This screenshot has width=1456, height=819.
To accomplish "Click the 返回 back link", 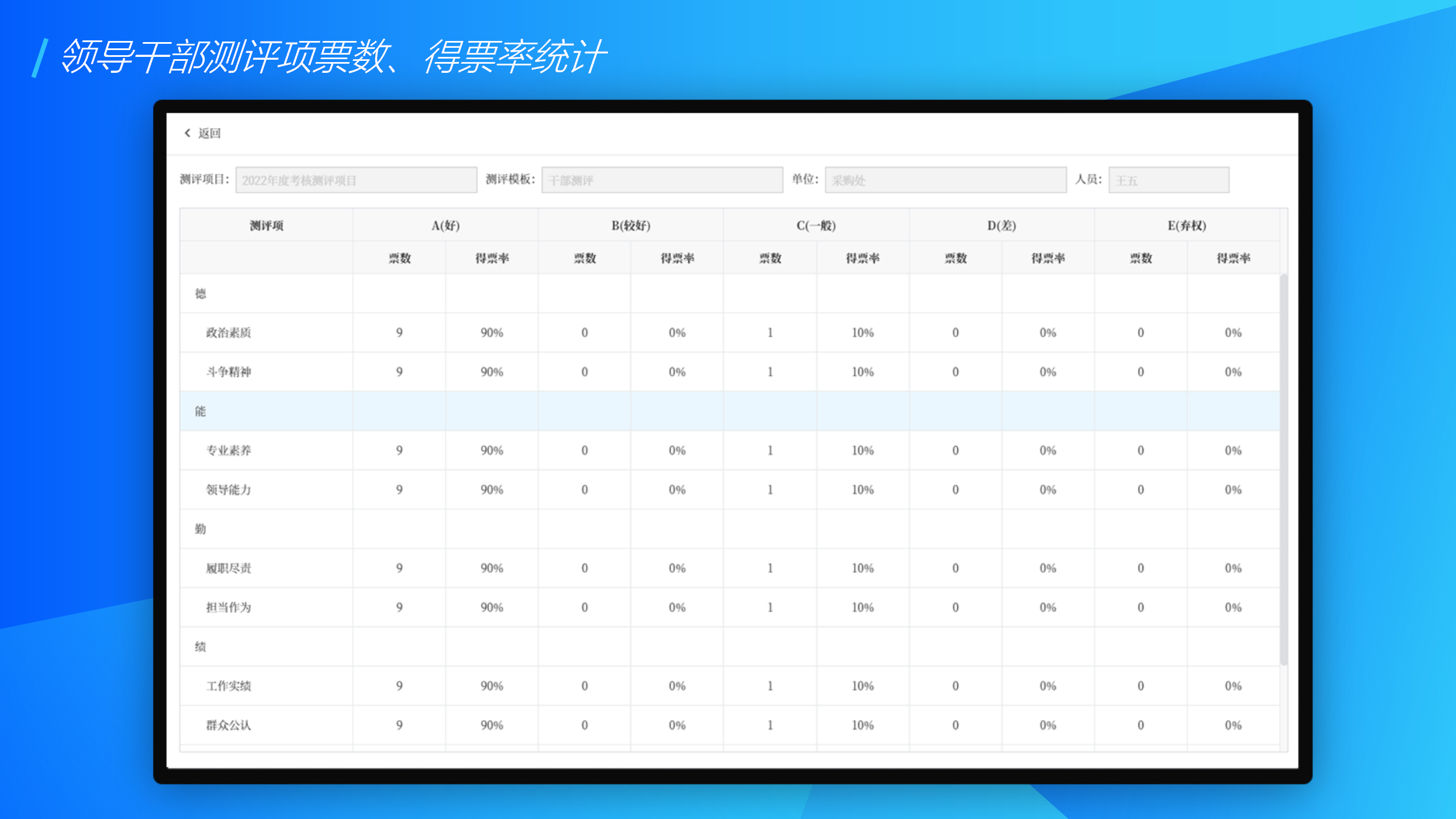I will point(209,133).
